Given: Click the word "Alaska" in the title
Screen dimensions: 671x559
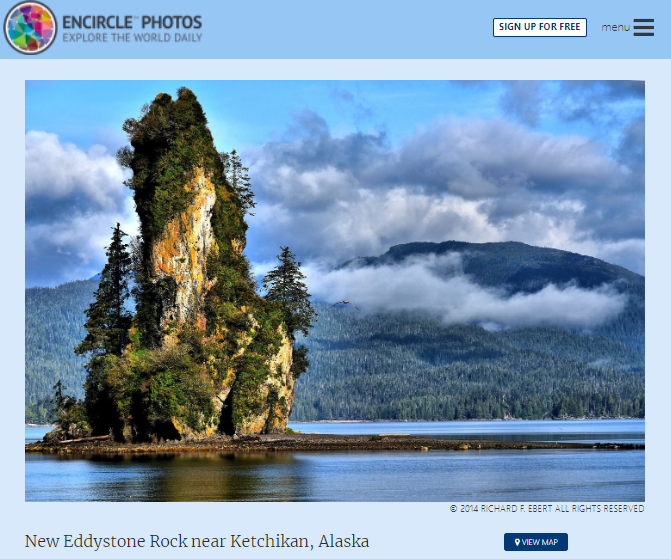Looking at the screenshot, I should tap(343, 541).
